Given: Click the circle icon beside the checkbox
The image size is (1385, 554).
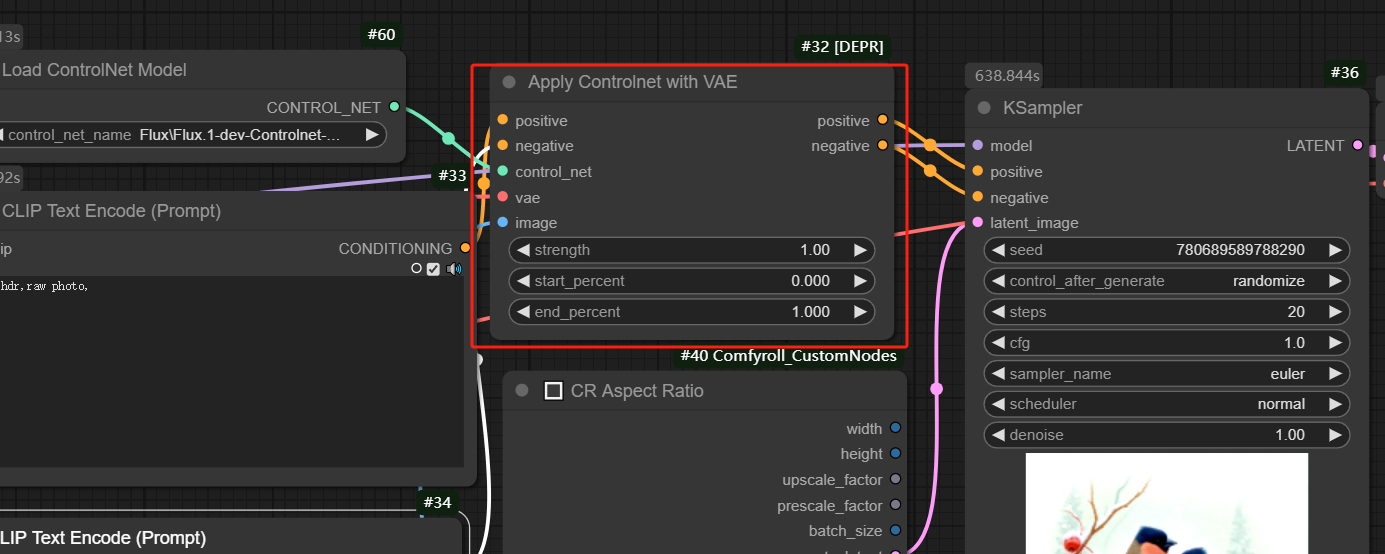Looking at the screenshot, I should click(x=417, y=269).
